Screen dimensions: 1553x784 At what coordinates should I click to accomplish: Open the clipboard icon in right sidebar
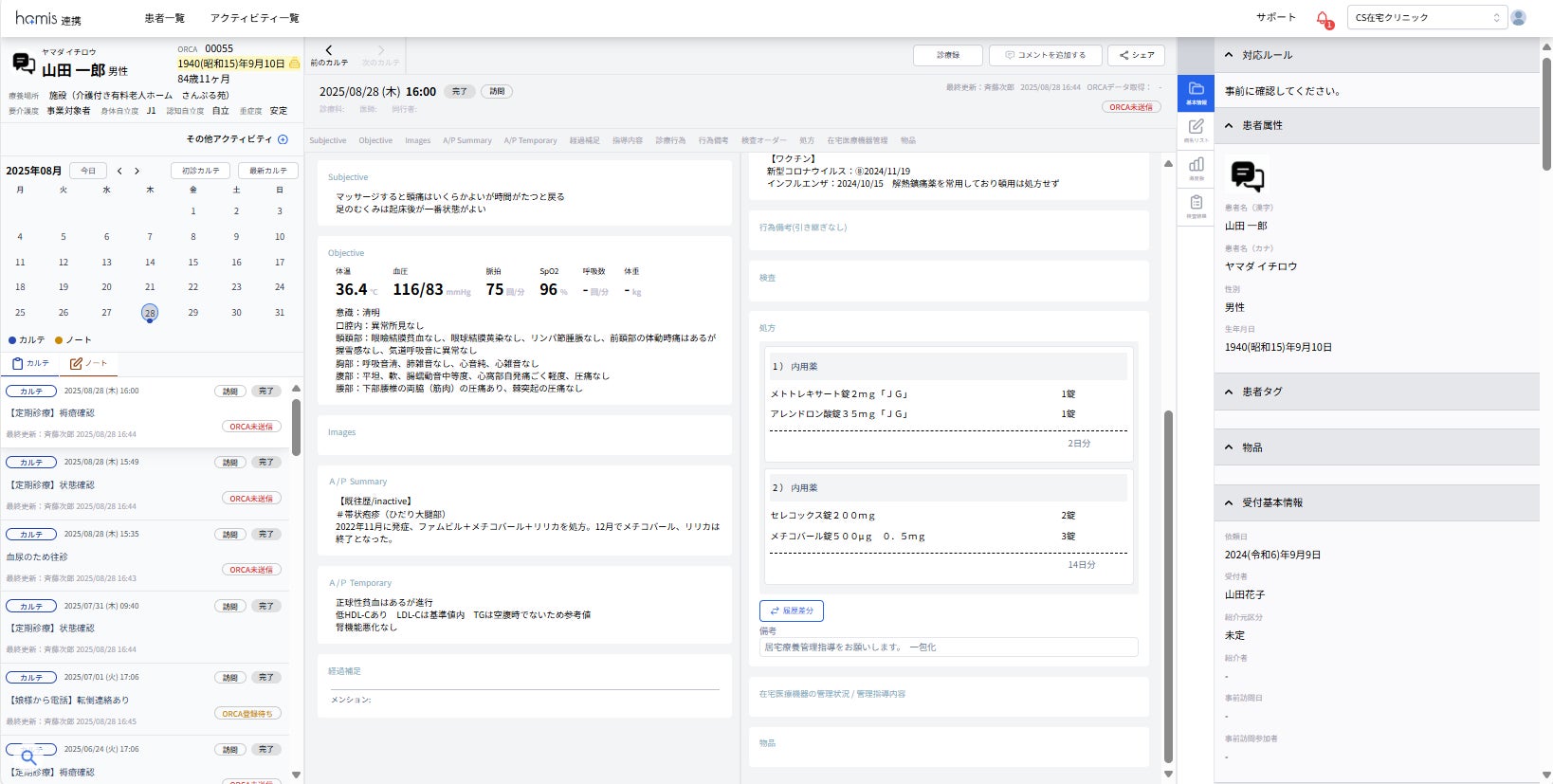coord(1196,205)
